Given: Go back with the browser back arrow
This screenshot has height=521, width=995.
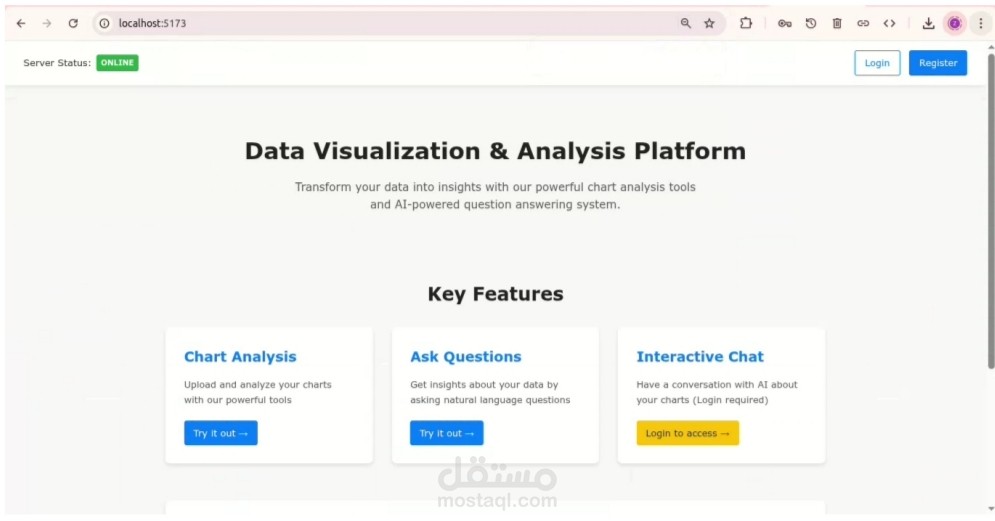Looking at the screenshot, I should click(x=21, y=23).
